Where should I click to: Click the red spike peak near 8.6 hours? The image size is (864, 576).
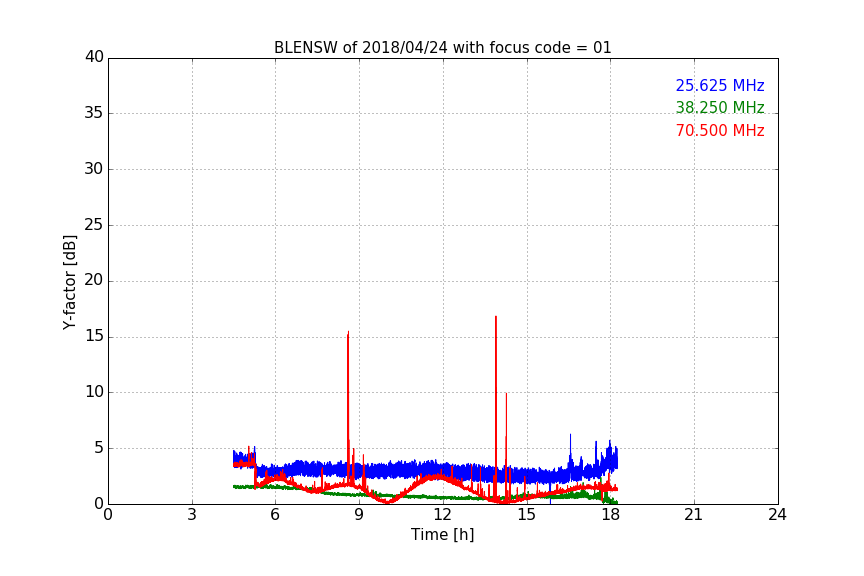(x=348, y=333)
